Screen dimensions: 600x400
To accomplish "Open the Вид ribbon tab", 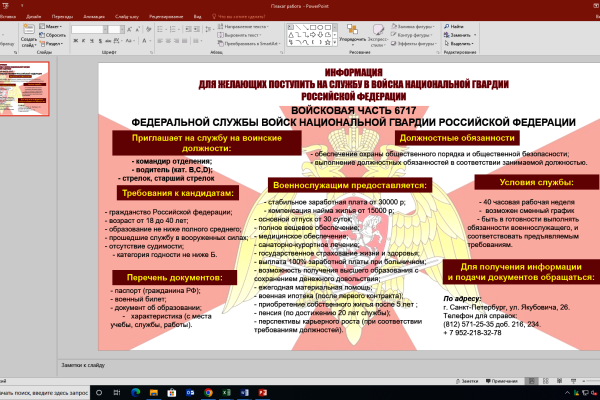I will pos(197,16).
